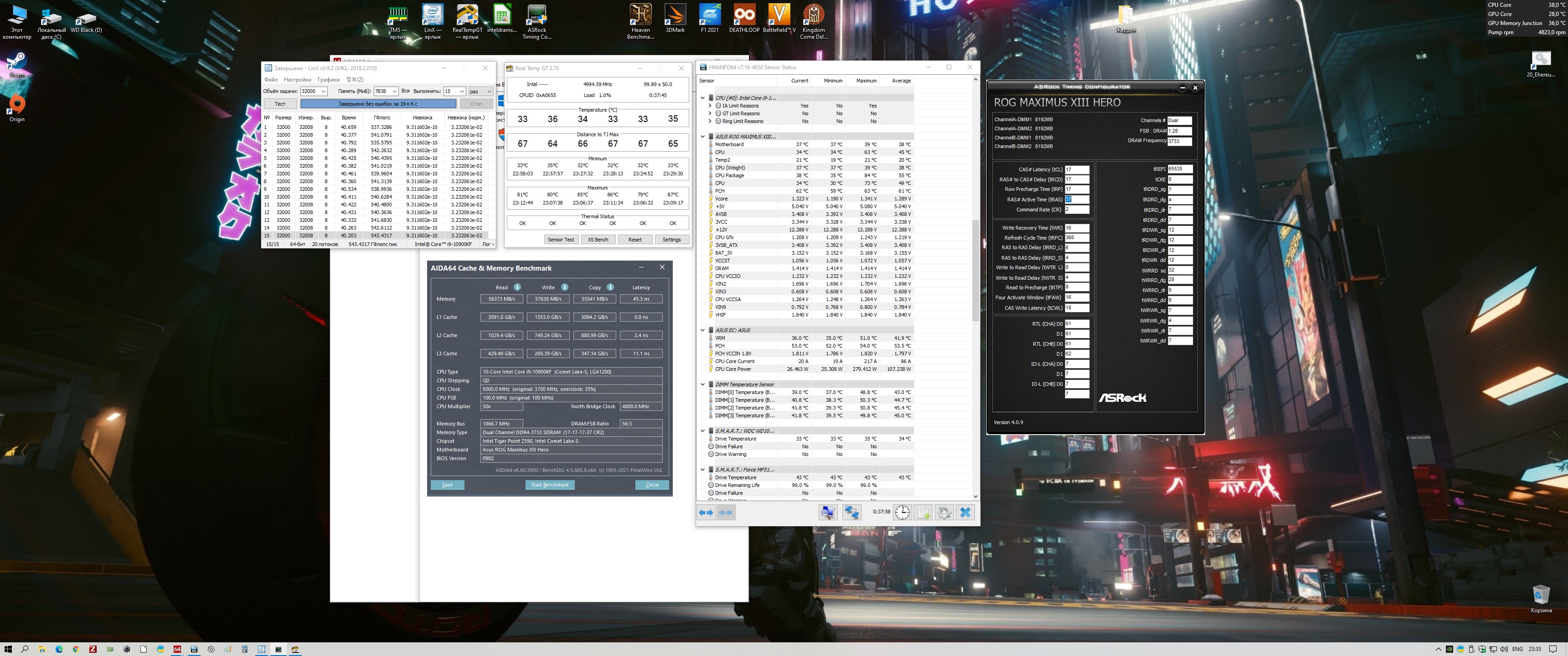Open LinX problem size 32000 dropdown
1568x656 pixels.
tap(323, 91)
